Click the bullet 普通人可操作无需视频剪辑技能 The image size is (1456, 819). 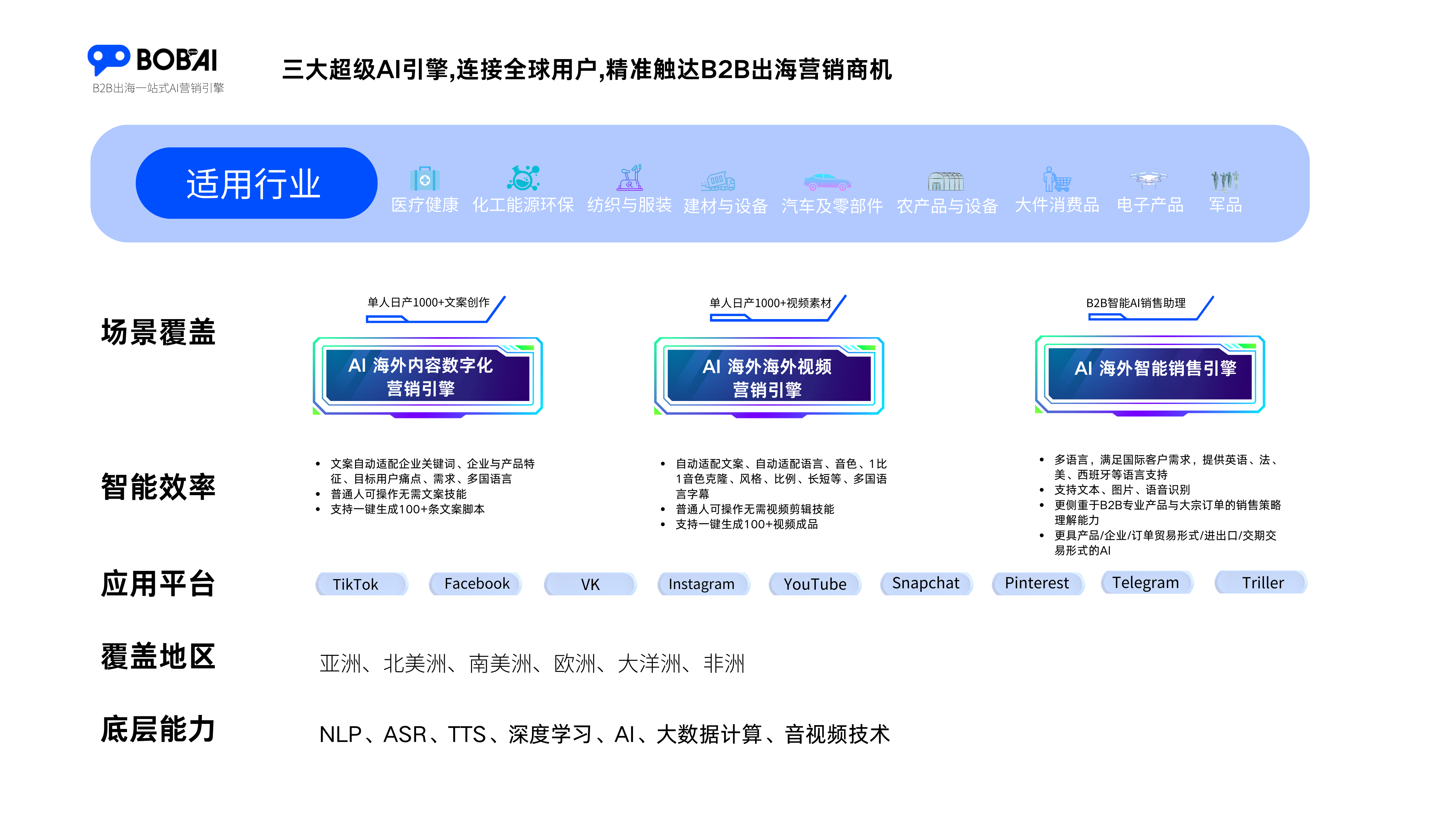(x=754, y=509)
